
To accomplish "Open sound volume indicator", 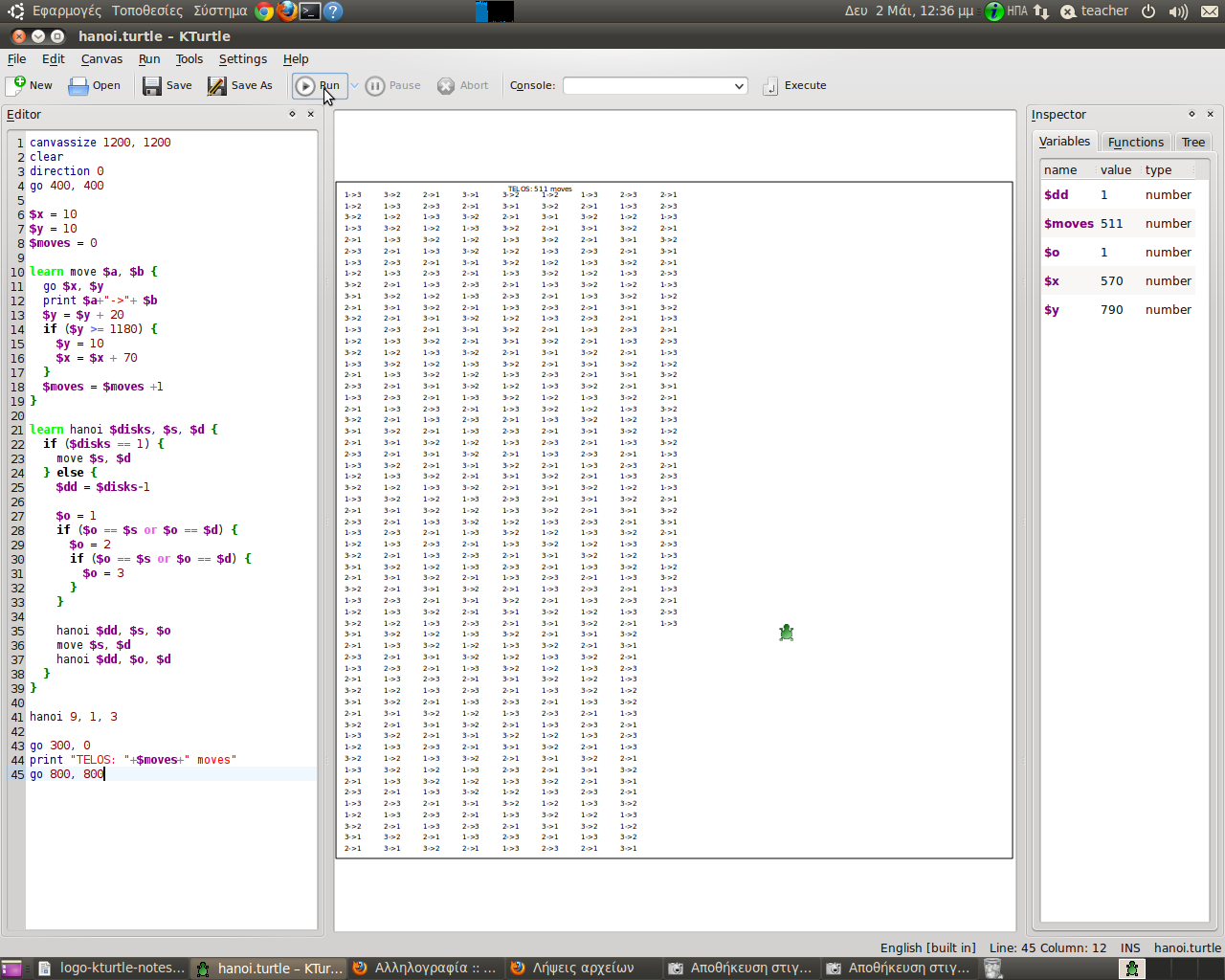I will (x=1178, y=11).
